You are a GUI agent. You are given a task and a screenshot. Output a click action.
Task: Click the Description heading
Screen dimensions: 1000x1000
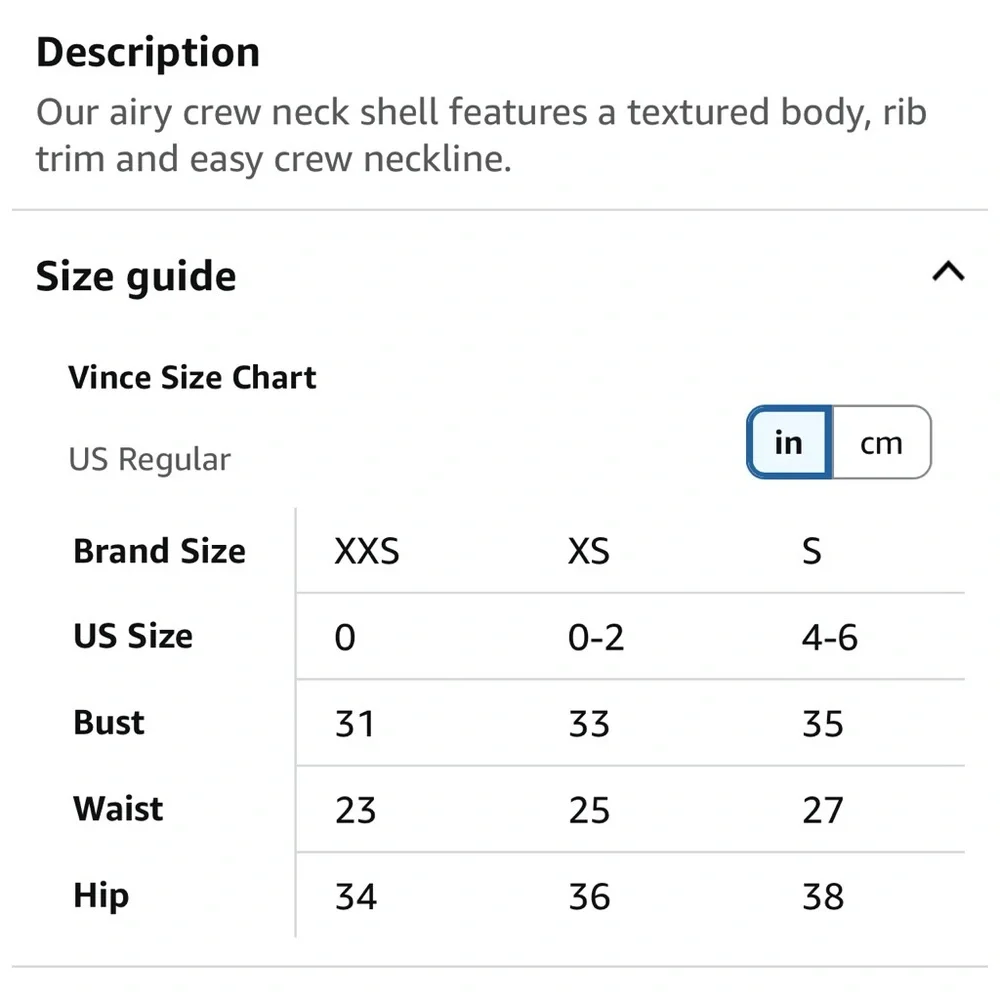coord(147,51)
